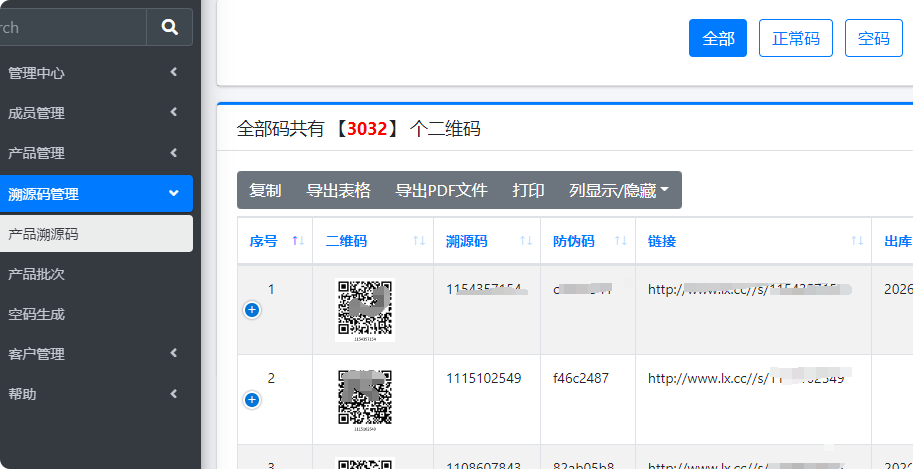Sort by the 链接 column arrows
The image size is (913, 469).
pos(857,241)
